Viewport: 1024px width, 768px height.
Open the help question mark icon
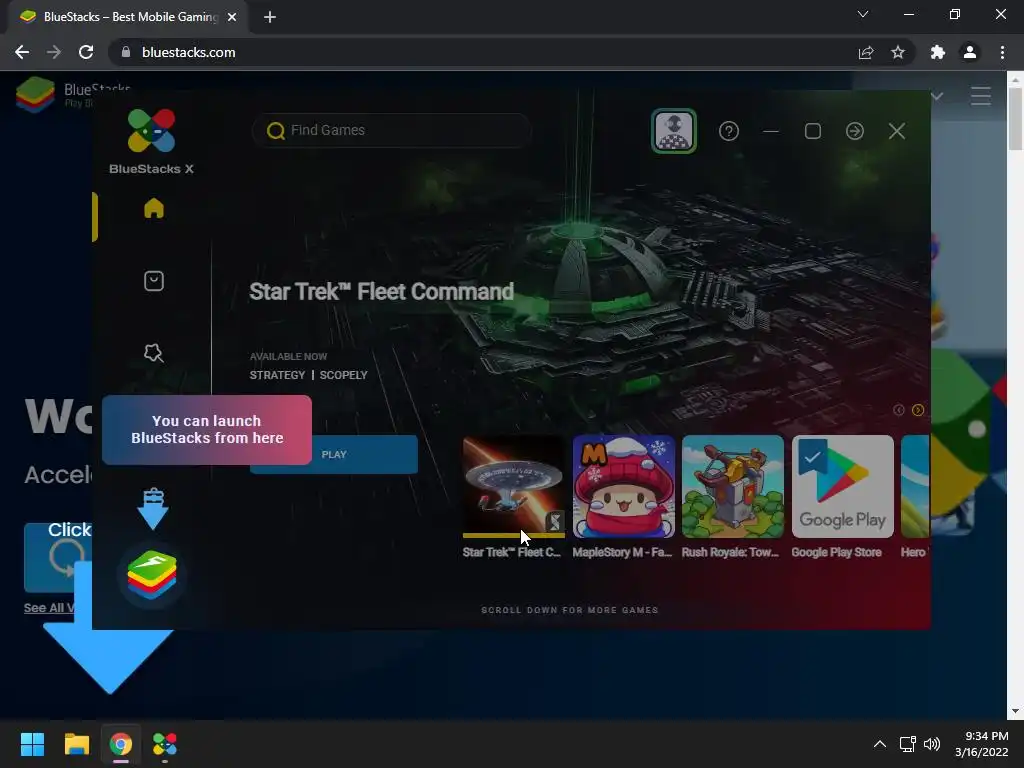click(x=729, y=131)
